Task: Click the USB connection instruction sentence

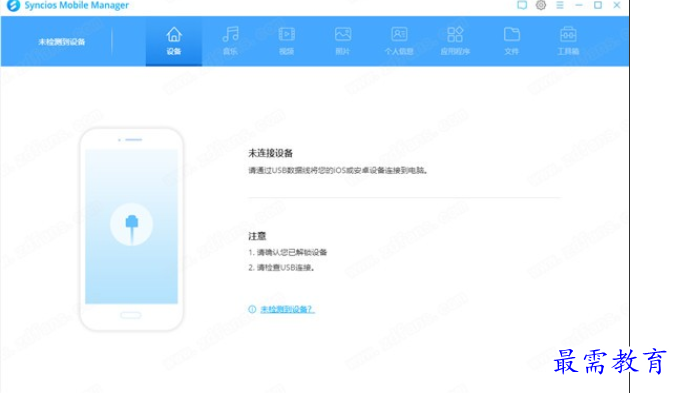Action: (x=338, y=170)
